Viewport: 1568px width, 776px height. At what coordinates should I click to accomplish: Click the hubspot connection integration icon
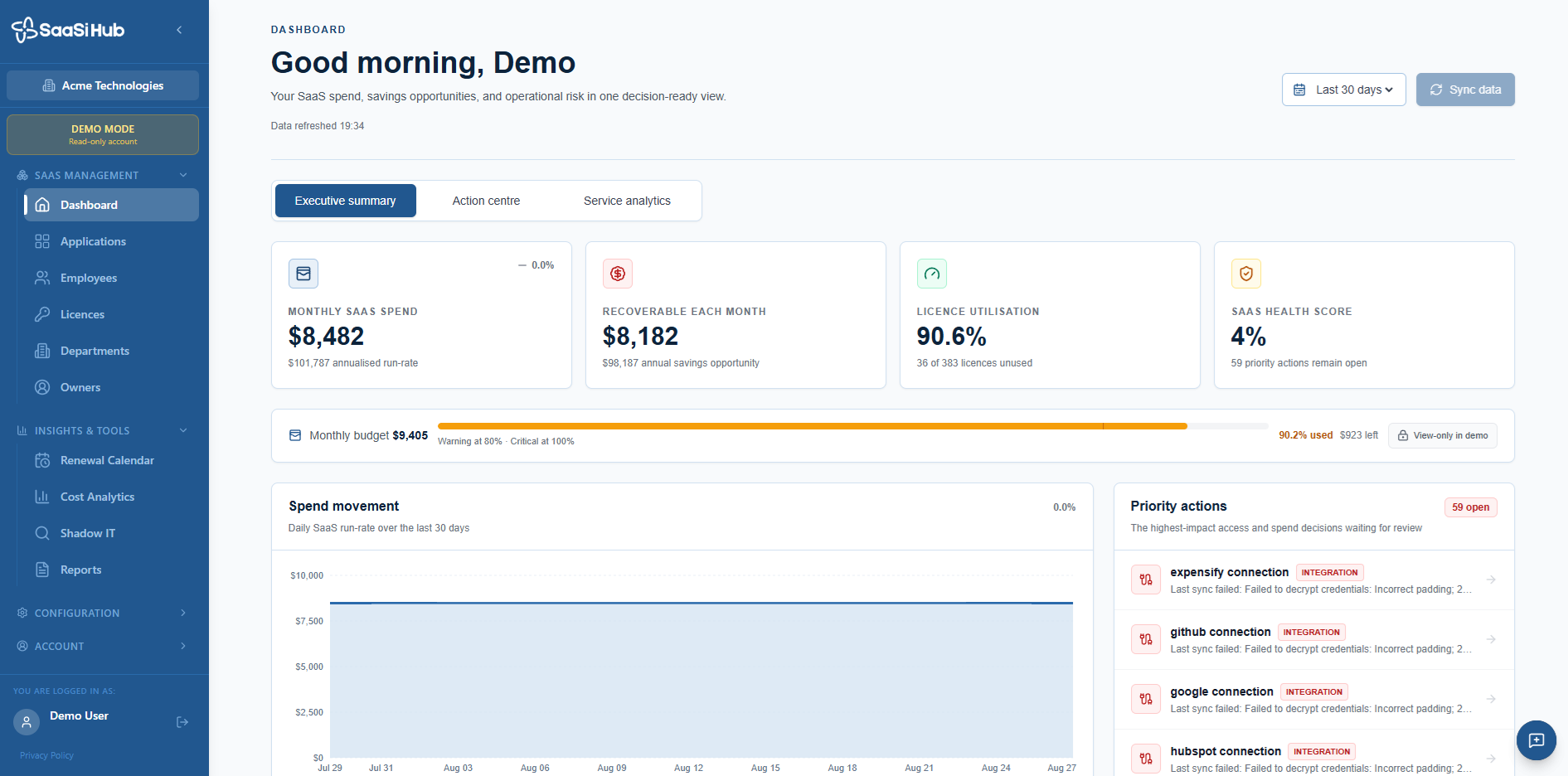tap(1146, 759)
